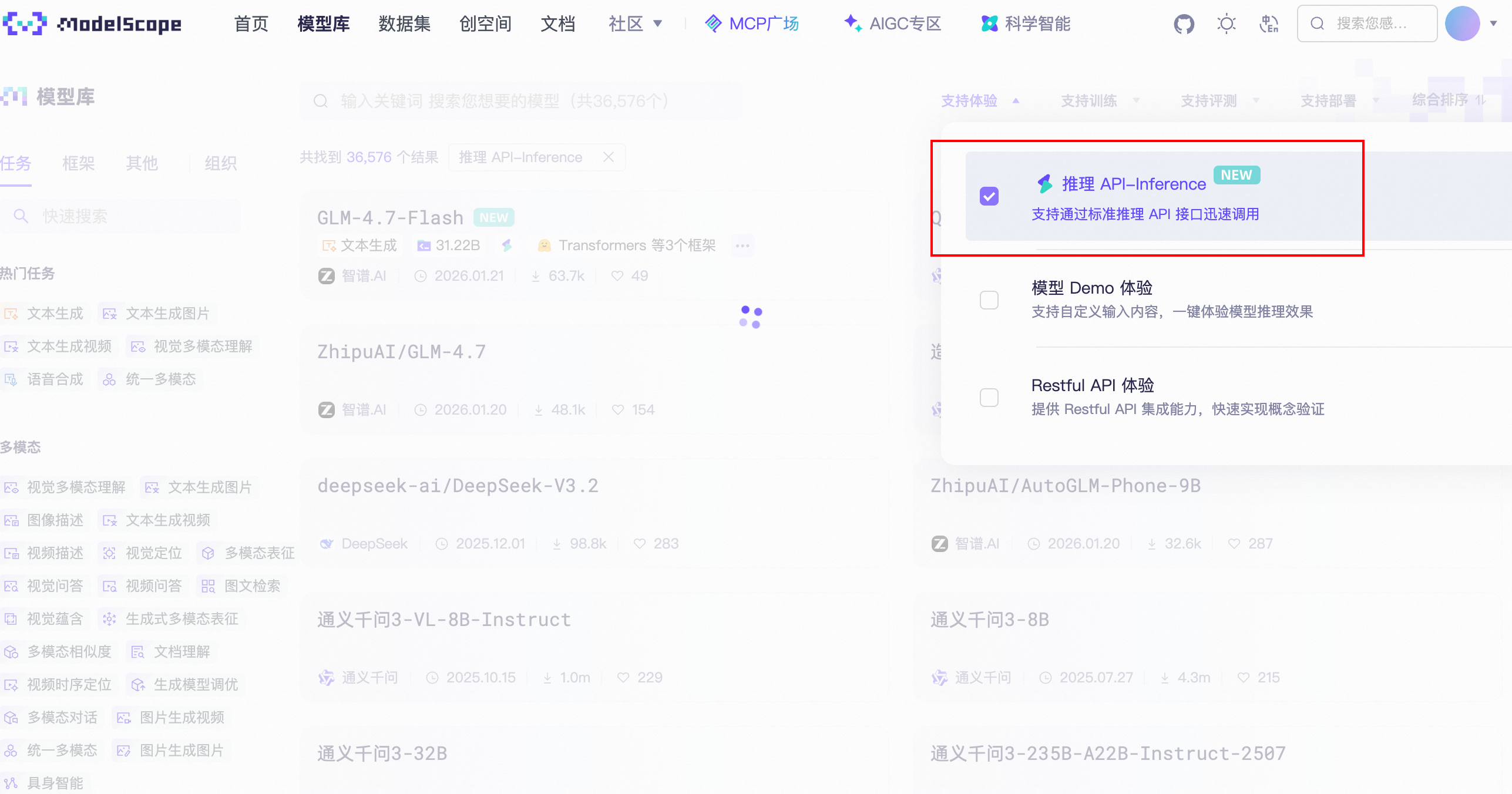Switch to the 框架 tab

click(78, 163)
